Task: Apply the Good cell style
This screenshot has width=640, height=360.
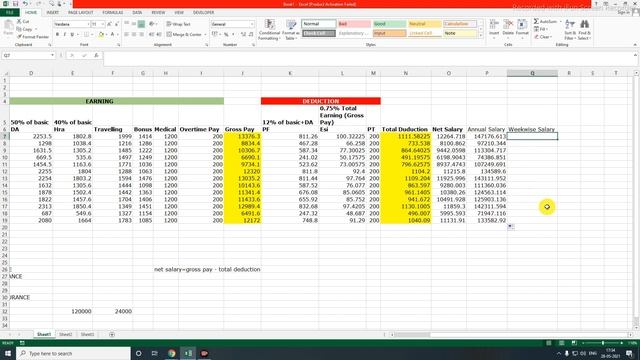Action: point(389,24)
